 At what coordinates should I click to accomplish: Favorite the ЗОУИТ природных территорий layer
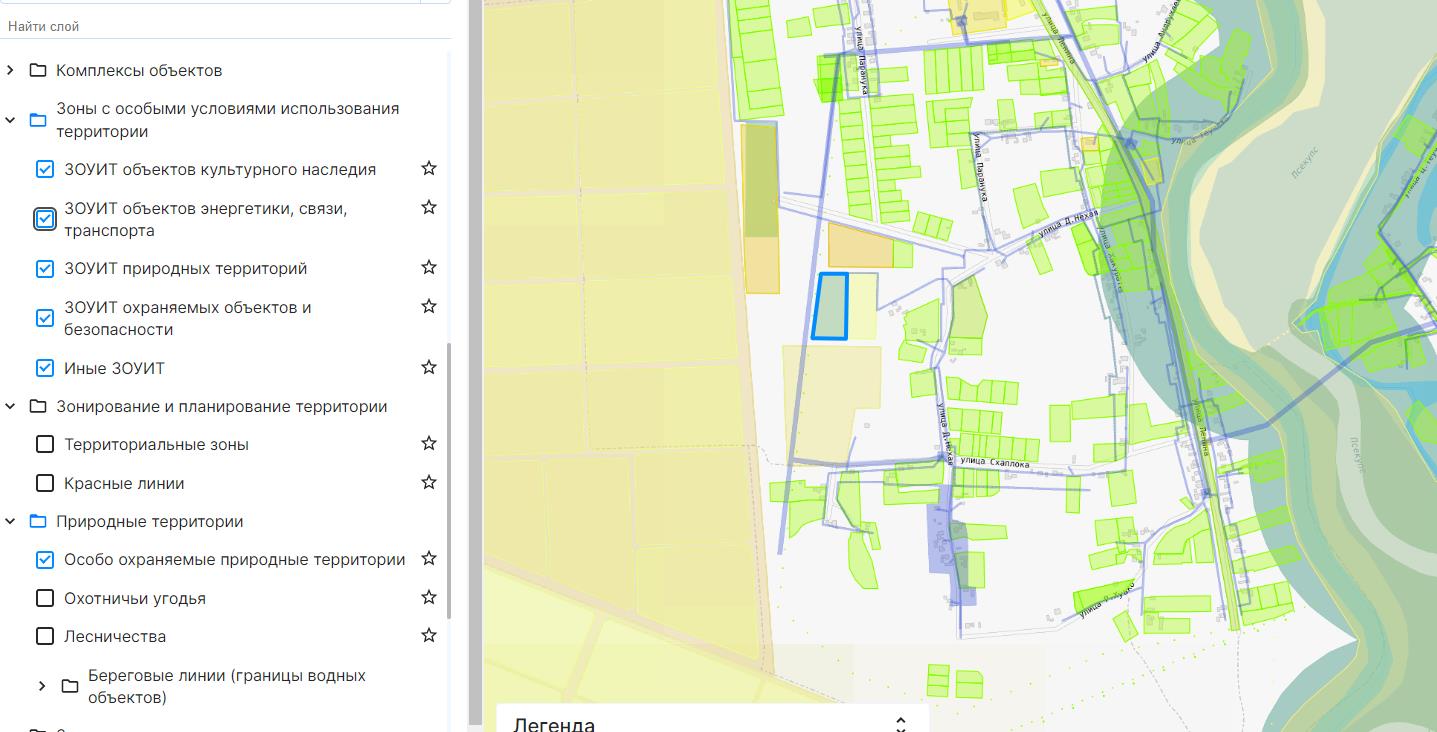click(429, 267)
